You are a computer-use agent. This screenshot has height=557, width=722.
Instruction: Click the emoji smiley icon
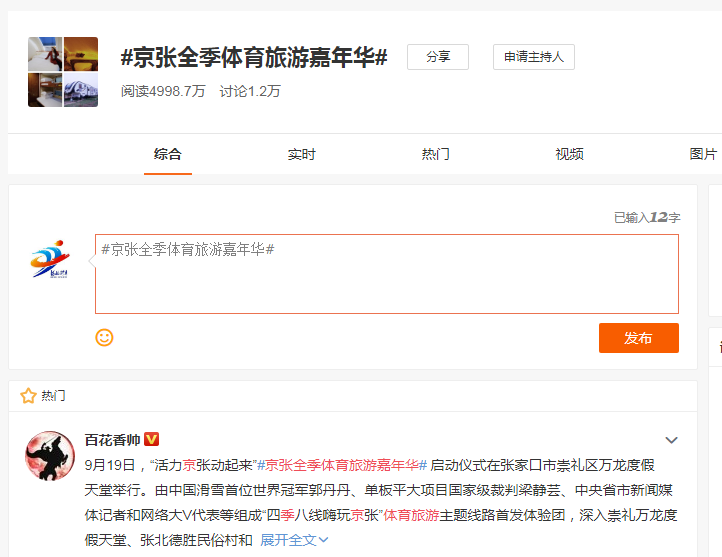(x=104, y=337)
